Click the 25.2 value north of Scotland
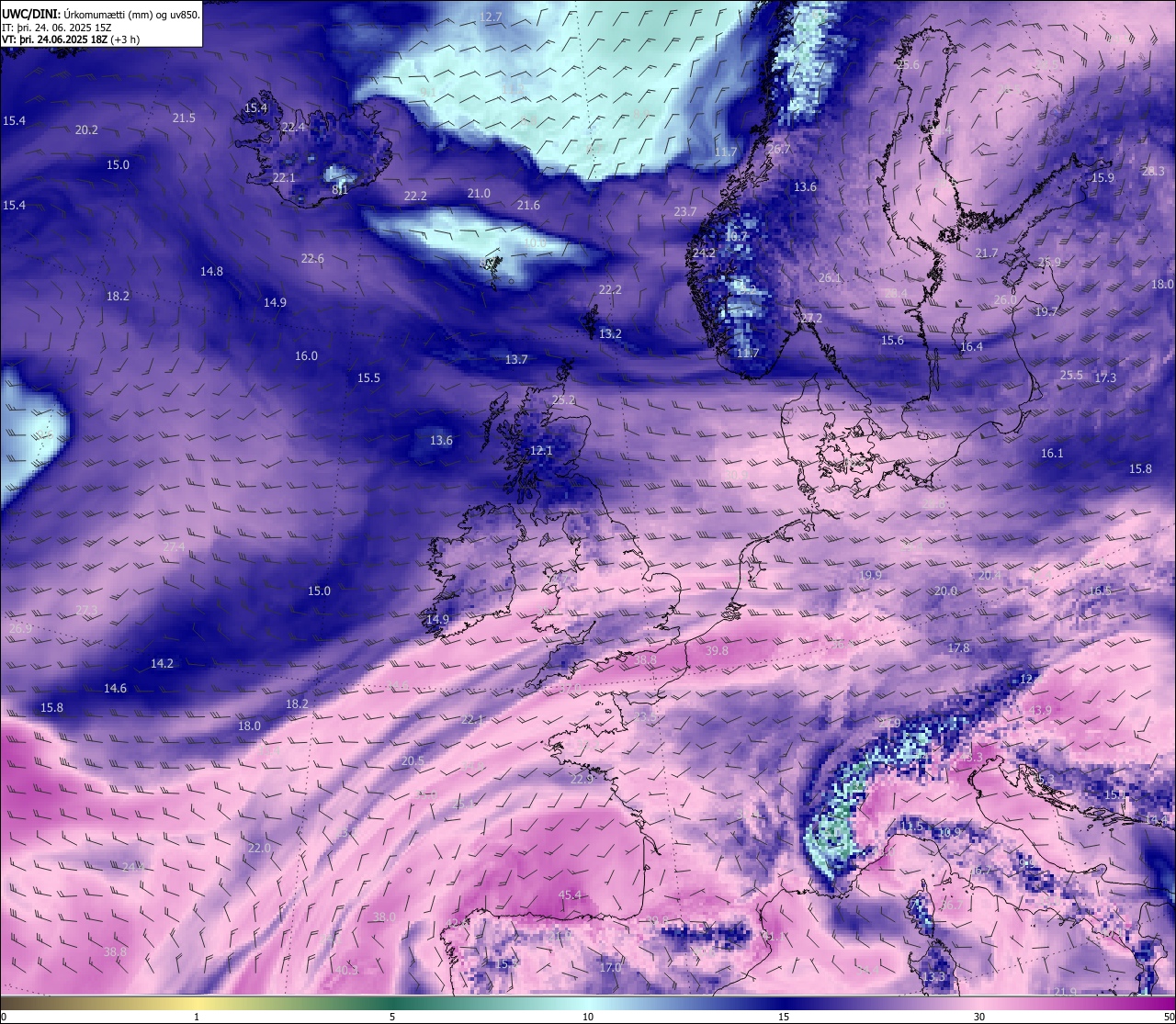1176x1024 pixels. pos(563,400)
